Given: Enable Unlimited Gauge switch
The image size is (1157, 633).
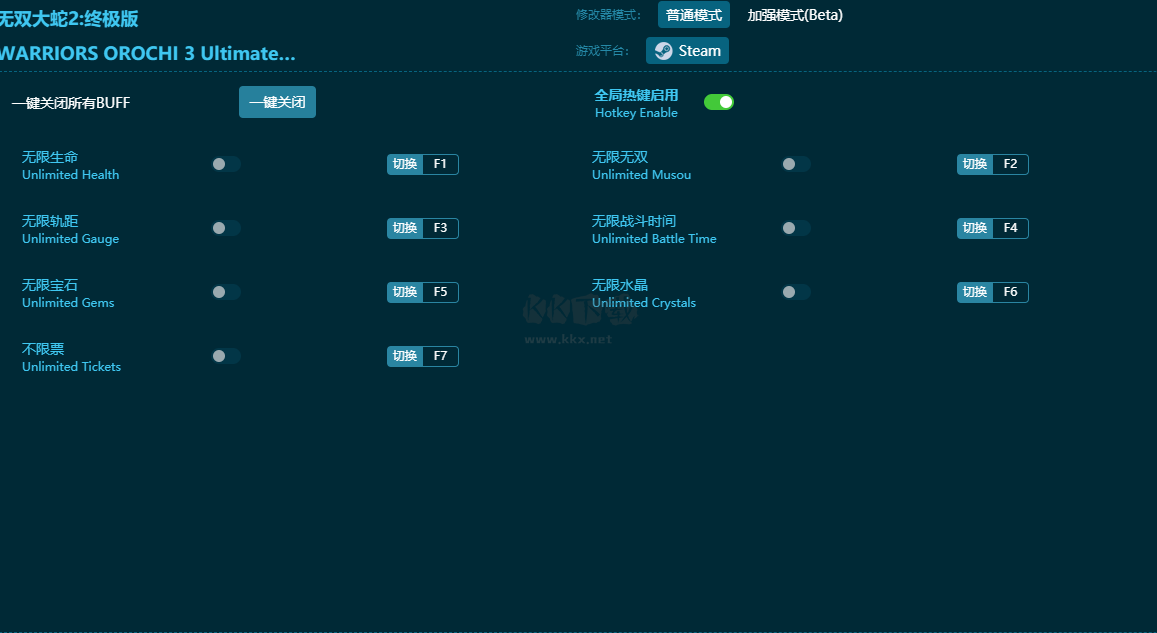Looking at the screenshot, I should tap(226, 228).
